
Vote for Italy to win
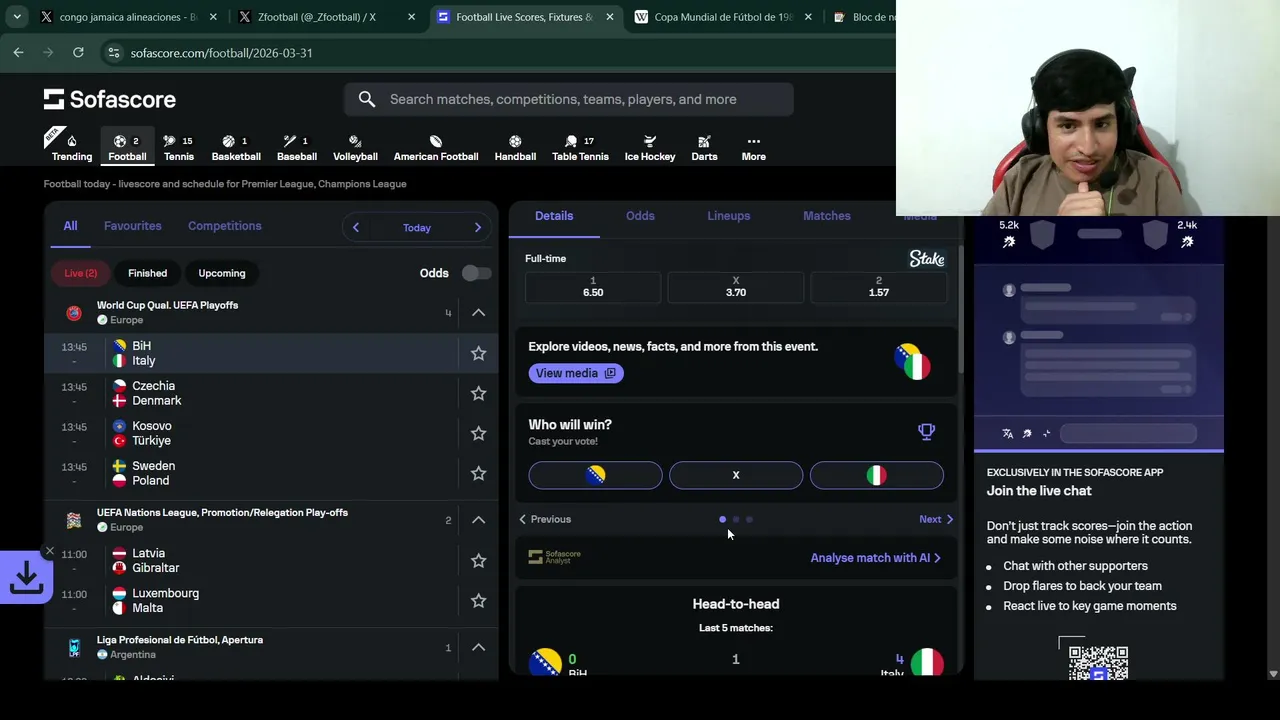pyautogui.click(x=876, y=475)
